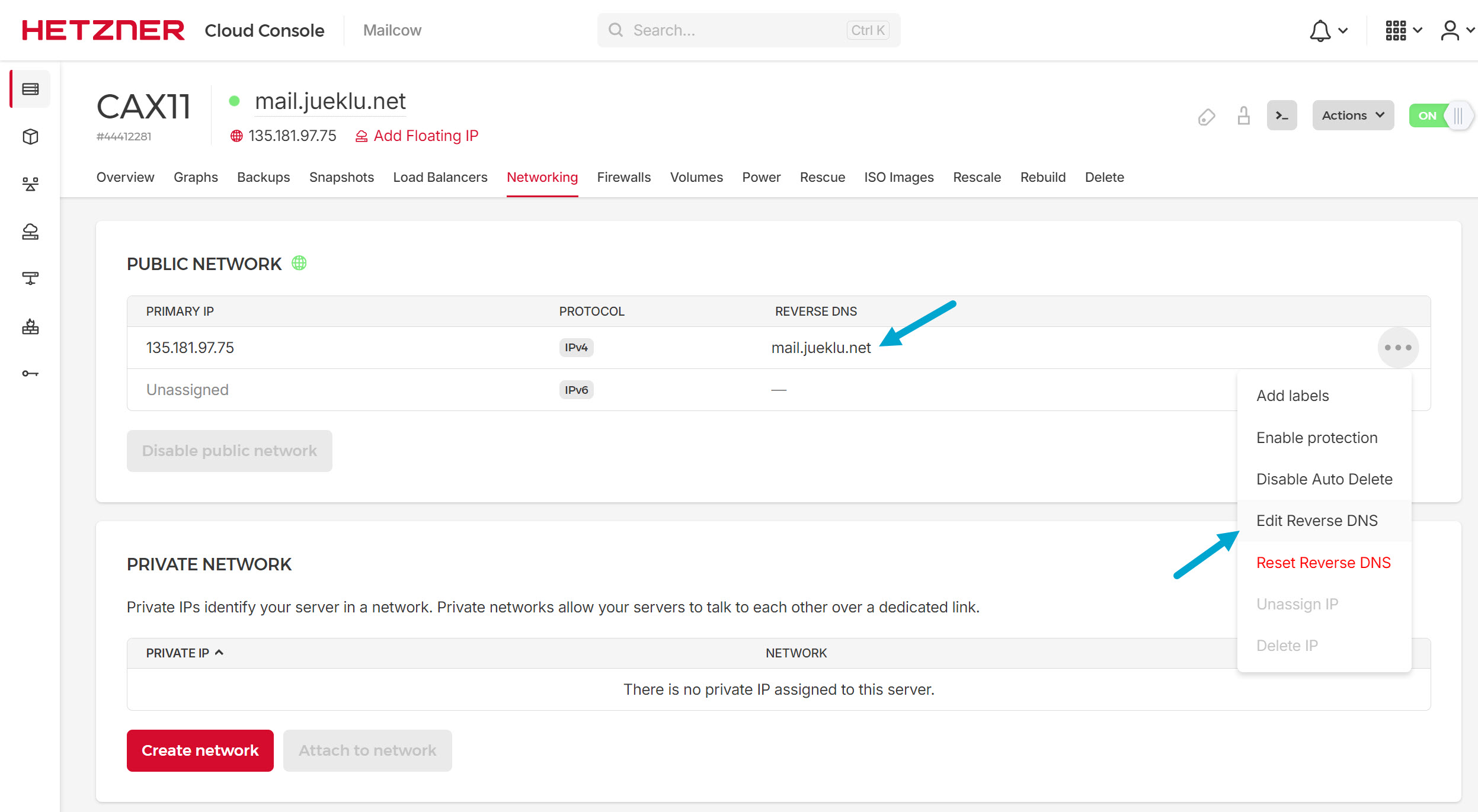Expand the user account menu

[x=1457, y=30]
